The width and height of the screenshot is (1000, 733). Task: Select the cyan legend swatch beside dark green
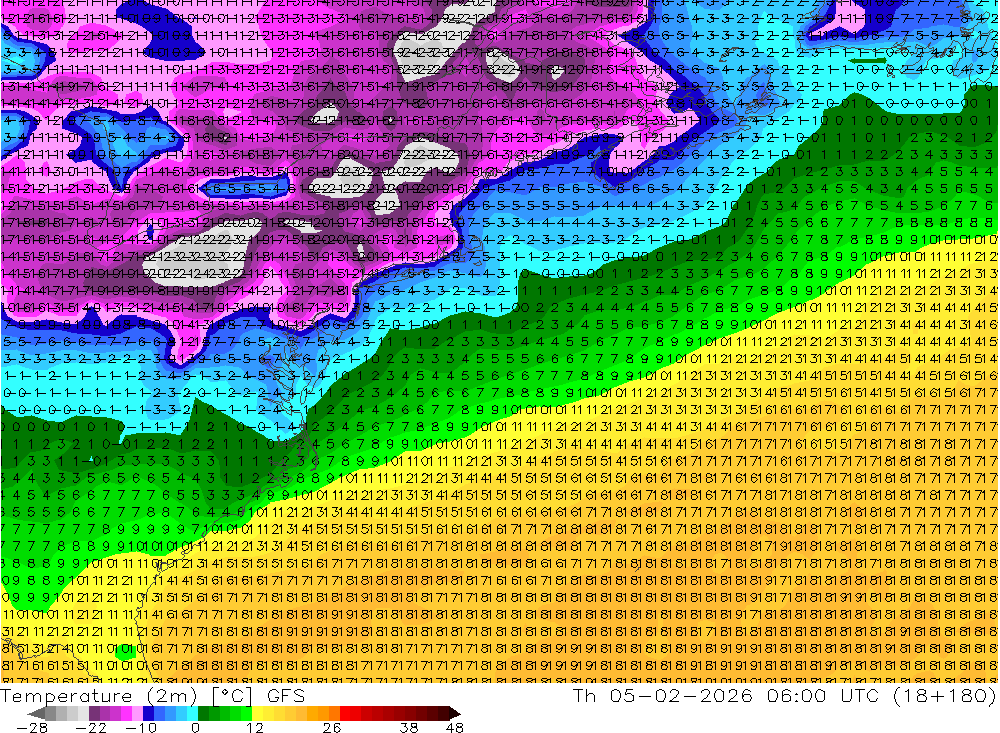(x=192, y=713)
